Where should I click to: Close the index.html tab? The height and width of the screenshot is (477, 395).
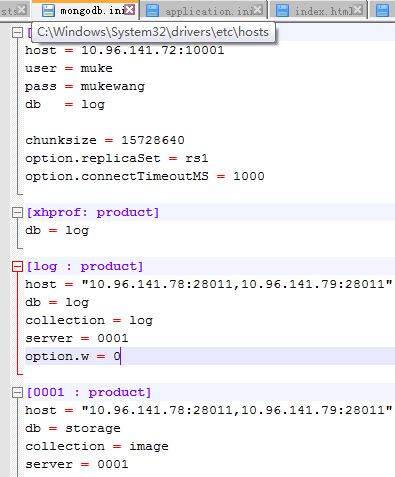[x=357, y=10]
